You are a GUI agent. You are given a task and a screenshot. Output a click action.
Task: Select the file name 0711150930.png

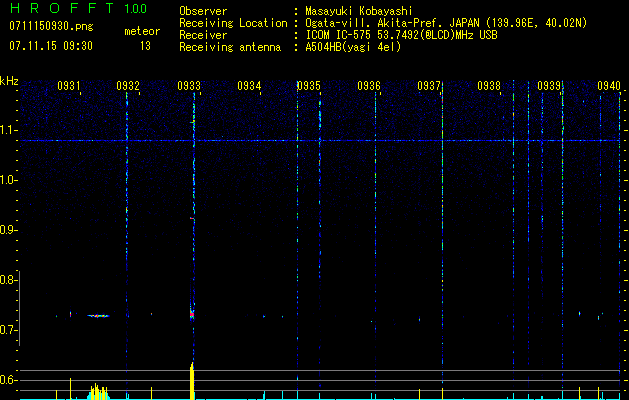click(x=51, y=27)
